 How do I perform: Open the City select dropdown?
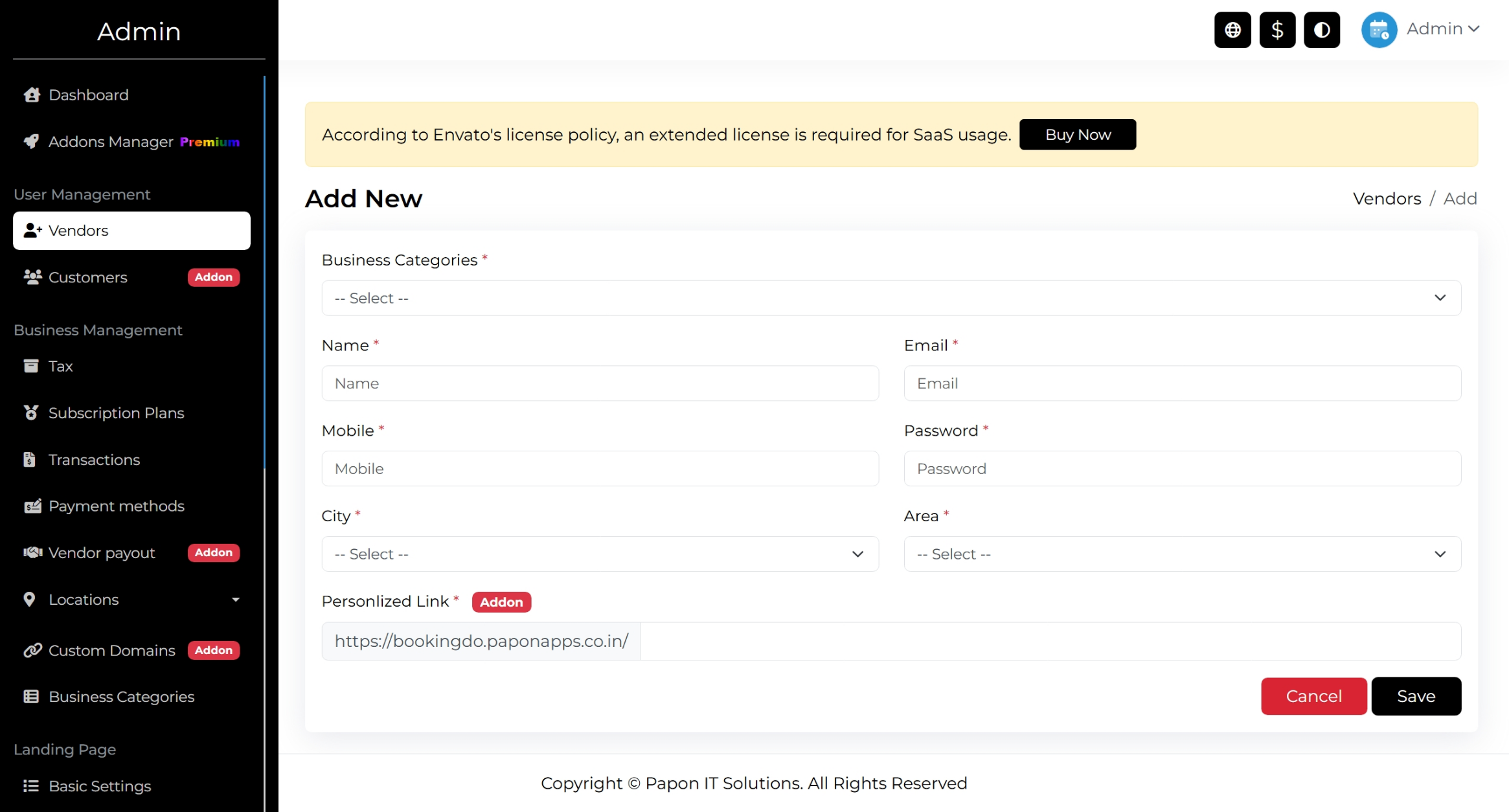(600, 554)
